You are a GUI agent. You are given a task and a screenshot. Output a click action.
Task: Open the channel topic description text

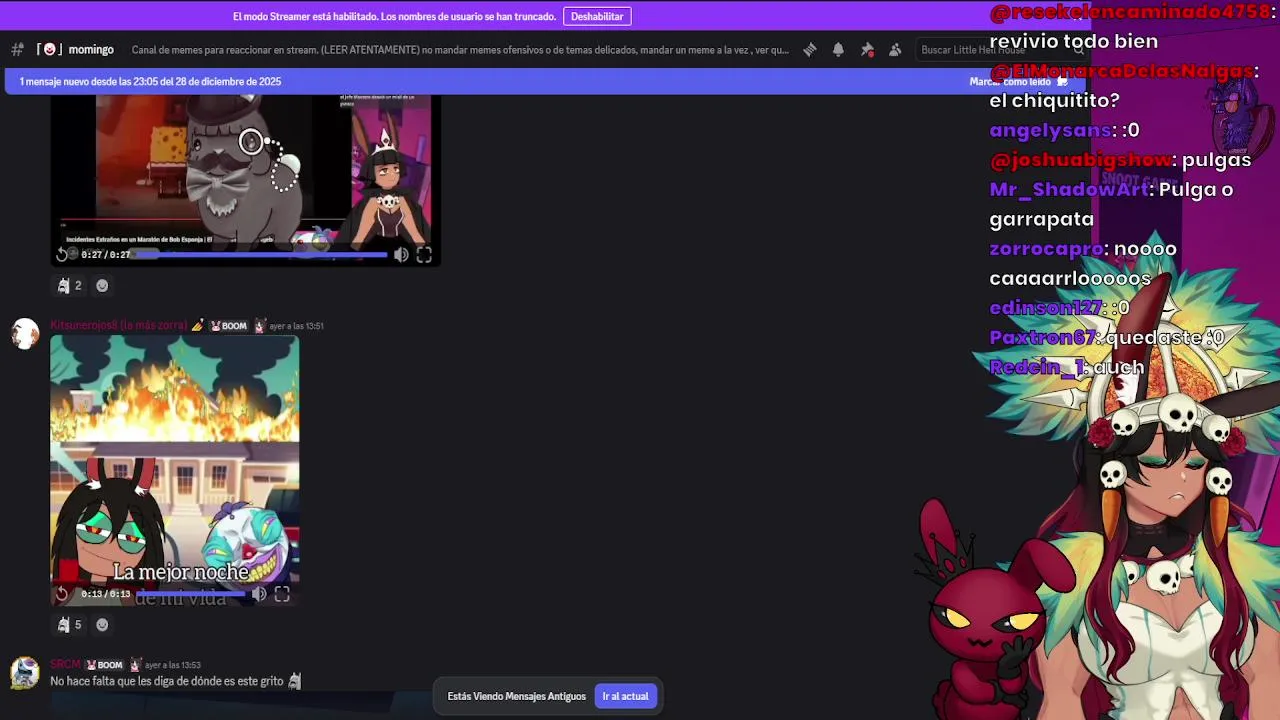460,49
